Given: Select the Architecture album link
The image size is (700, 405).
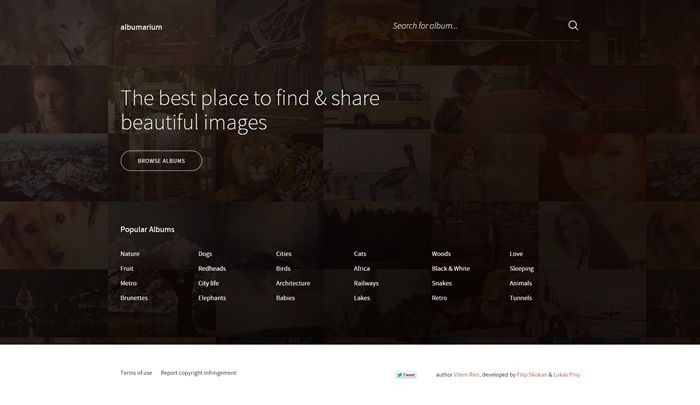Looking at the screenshot, I should click(293, 283).
